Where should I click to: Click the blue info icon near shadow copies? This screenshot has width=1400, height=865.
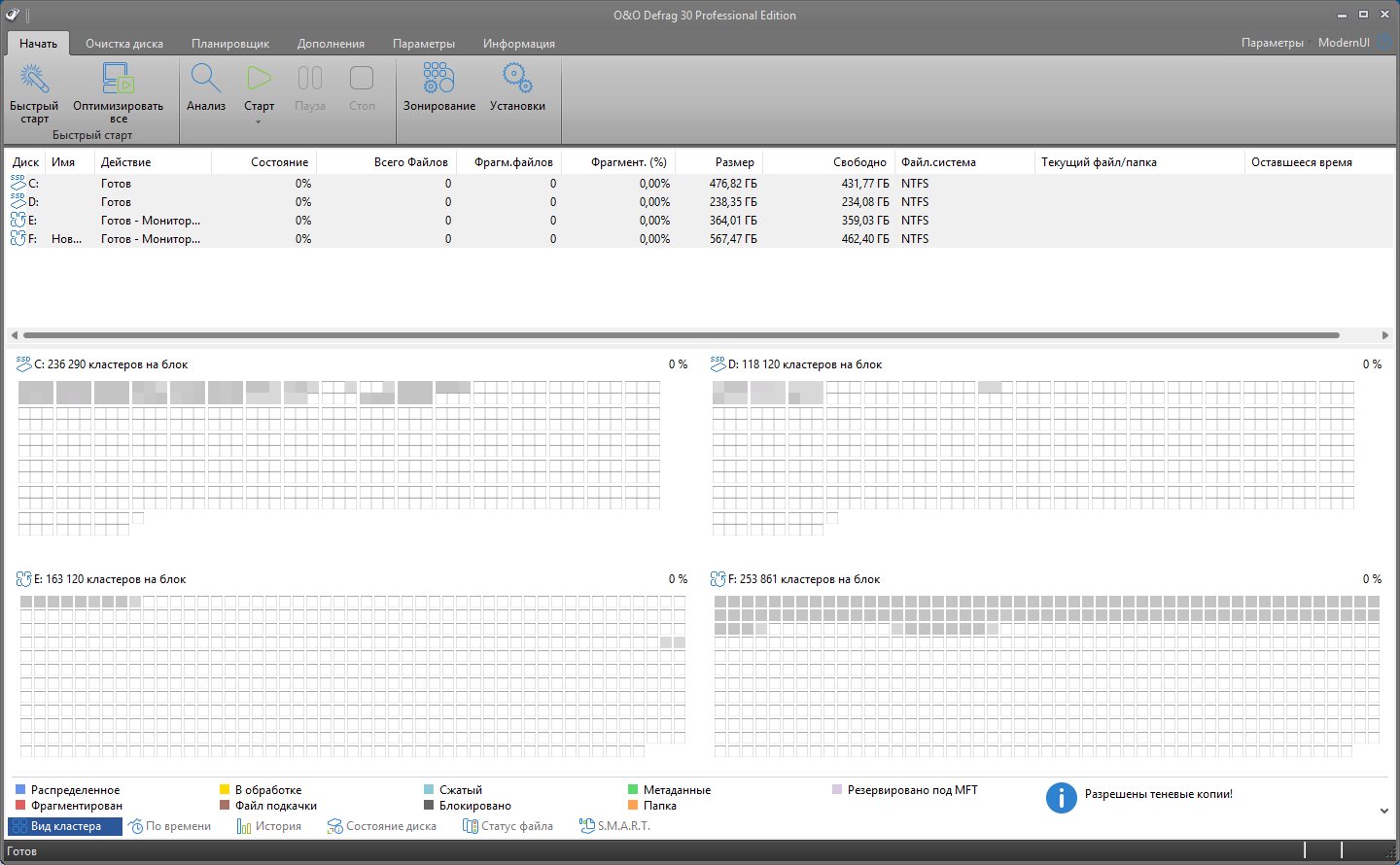coord(1061,798)
